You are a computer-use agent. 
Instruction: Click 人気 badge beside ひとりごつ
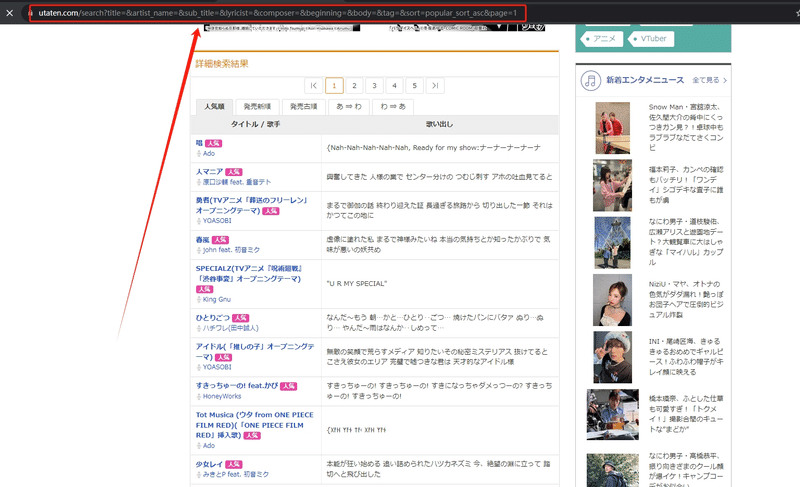pos(240,318)
